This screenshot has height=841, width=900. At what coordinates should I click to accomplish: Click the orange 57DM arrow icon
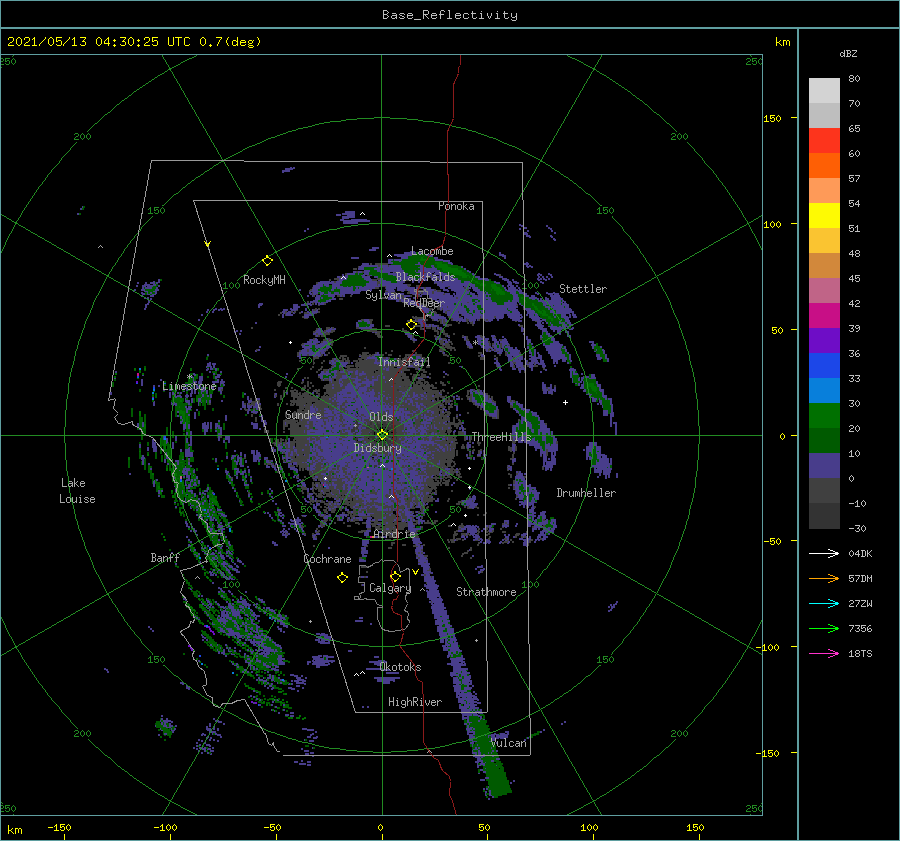pos(824,579)
